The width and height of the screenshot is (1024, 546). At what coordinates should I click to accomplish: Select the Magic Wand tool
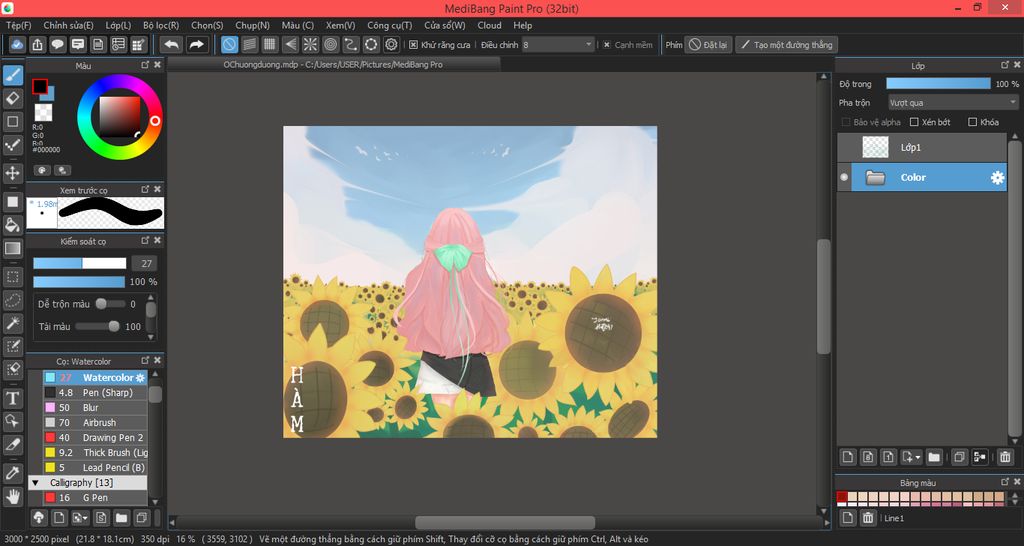pos(12,323)
